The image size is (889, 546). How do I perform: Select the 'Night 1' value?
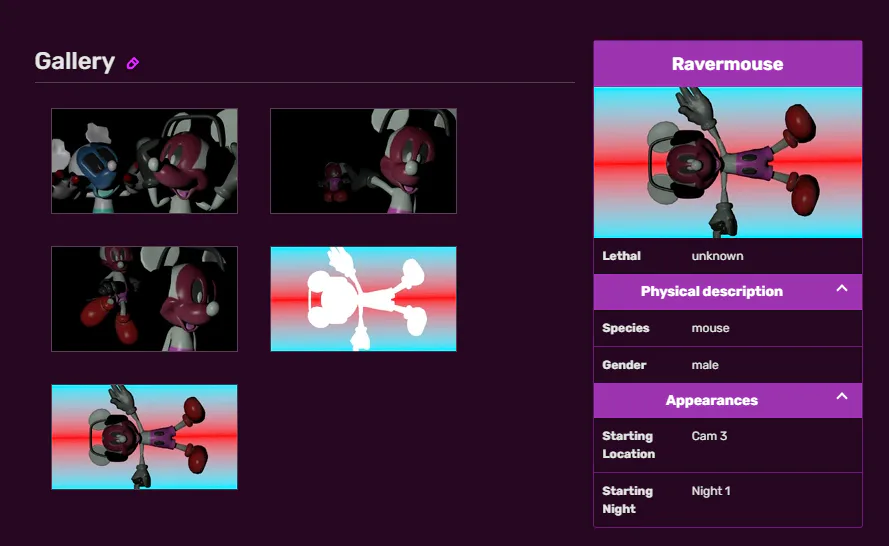(x=710, y=491)
